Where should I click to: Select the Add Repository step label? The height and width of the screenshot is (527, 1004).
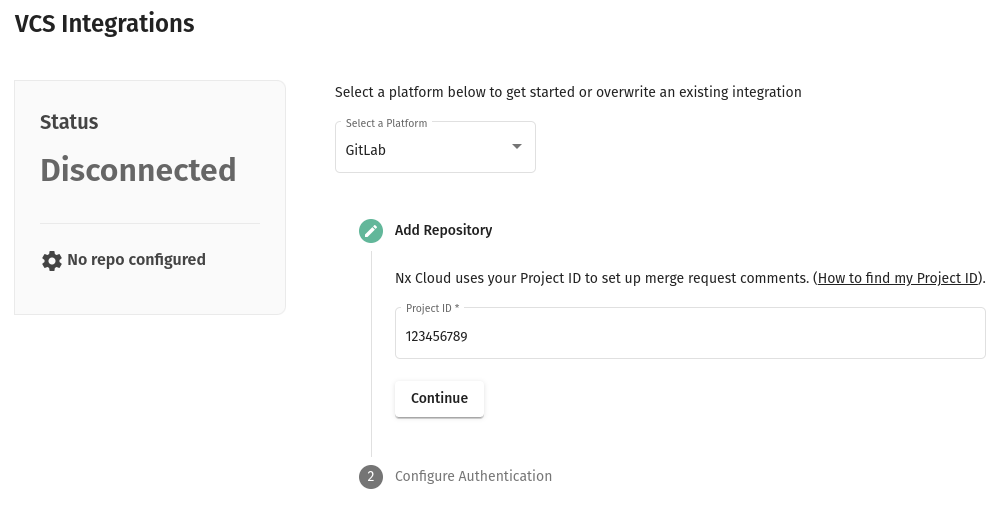(443, 230)
